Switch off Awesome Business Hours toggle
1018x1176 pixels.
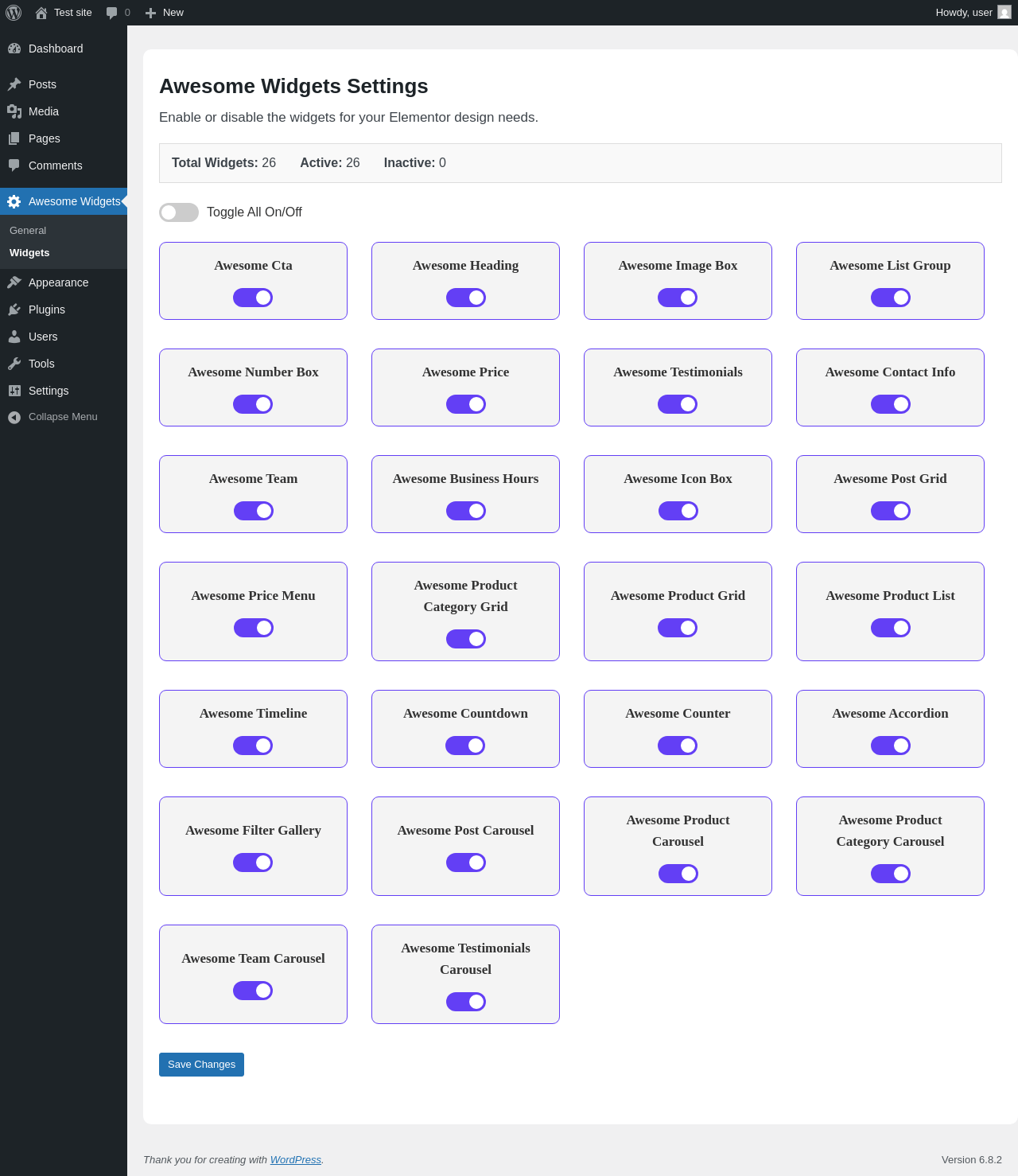pyautogui.click(x=466, y=511)
